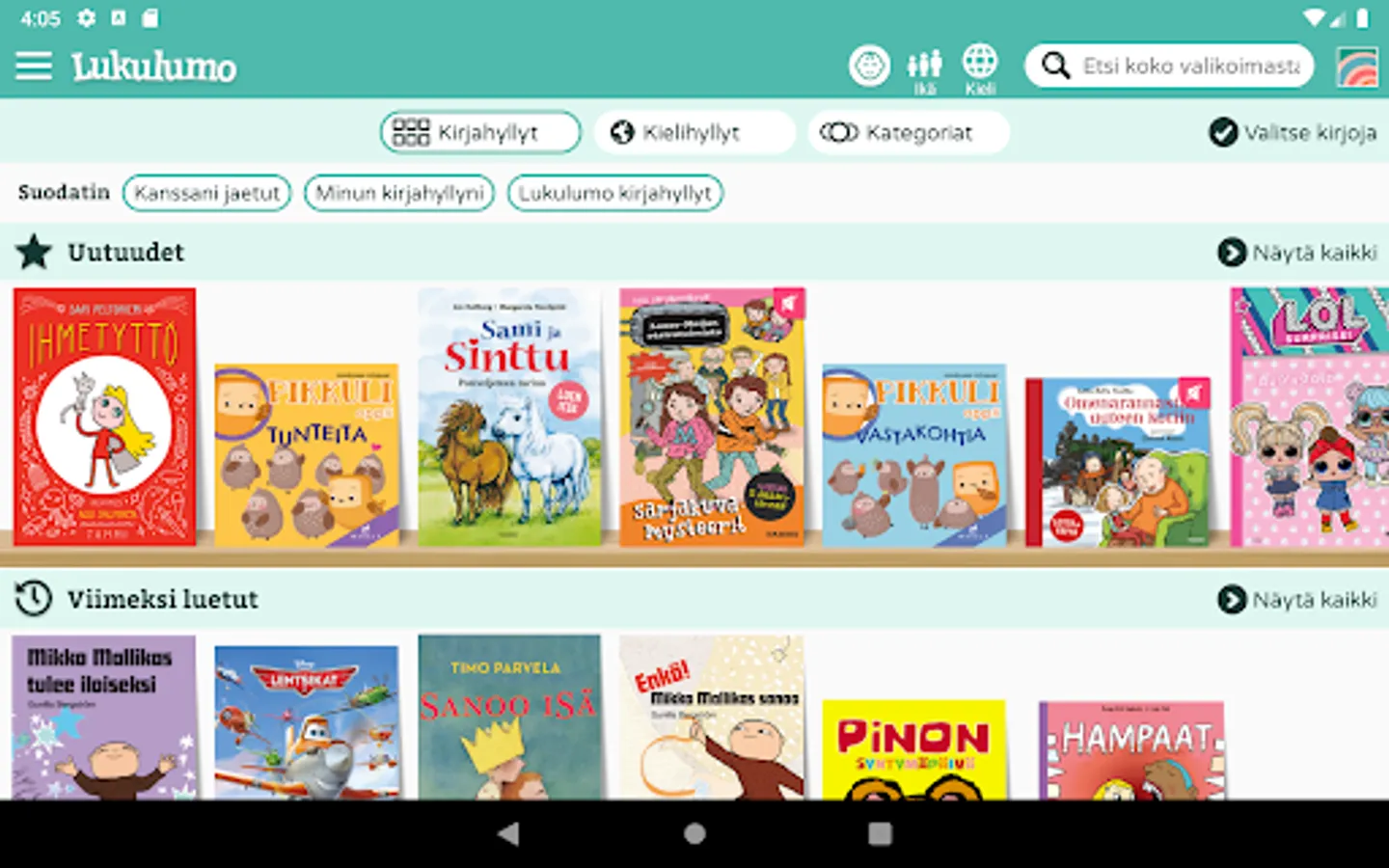
Task: Switch to the Kirjahyllyt tab
Action: pos(480,132)
